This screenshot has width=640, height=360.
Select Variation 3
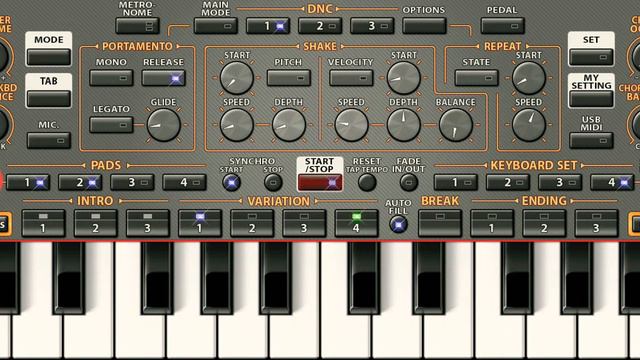(x=304, y=223)
